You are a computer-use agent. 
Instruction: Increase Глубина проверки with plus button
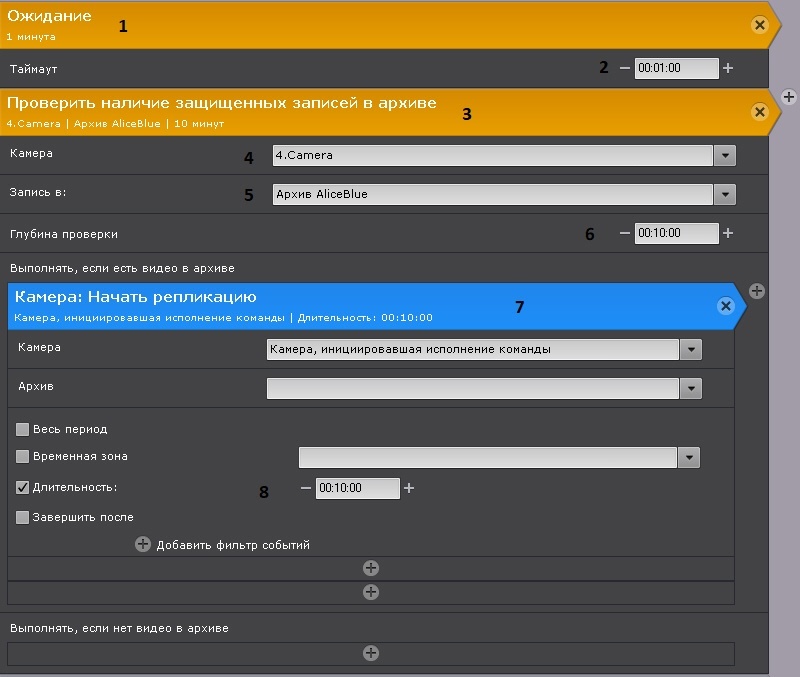728,233
